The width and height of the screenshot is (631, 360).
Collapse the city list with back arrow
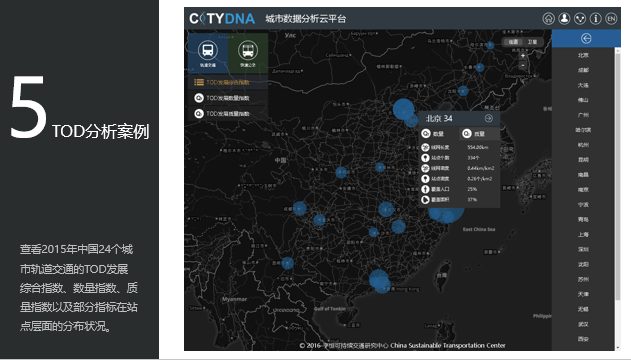(586, 38)
